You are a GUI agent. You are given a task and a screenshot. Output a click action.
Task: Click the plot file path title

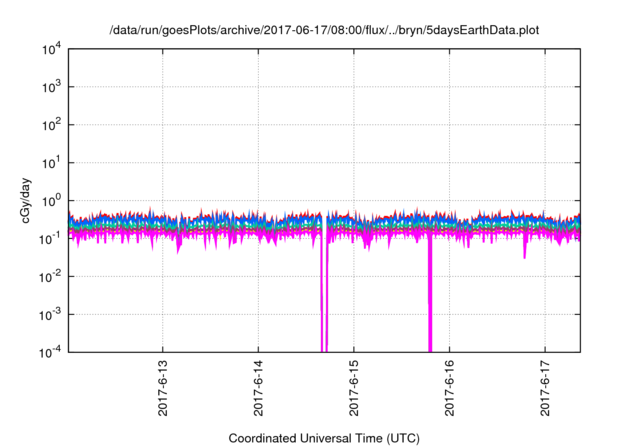click(x=324, y=30)
